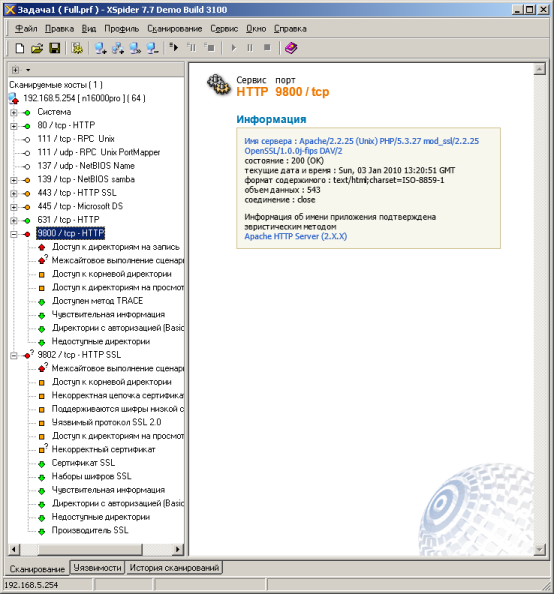Click the green icon beside Сертификат SSL
This screenshot has width=554, height=594.
42,464
